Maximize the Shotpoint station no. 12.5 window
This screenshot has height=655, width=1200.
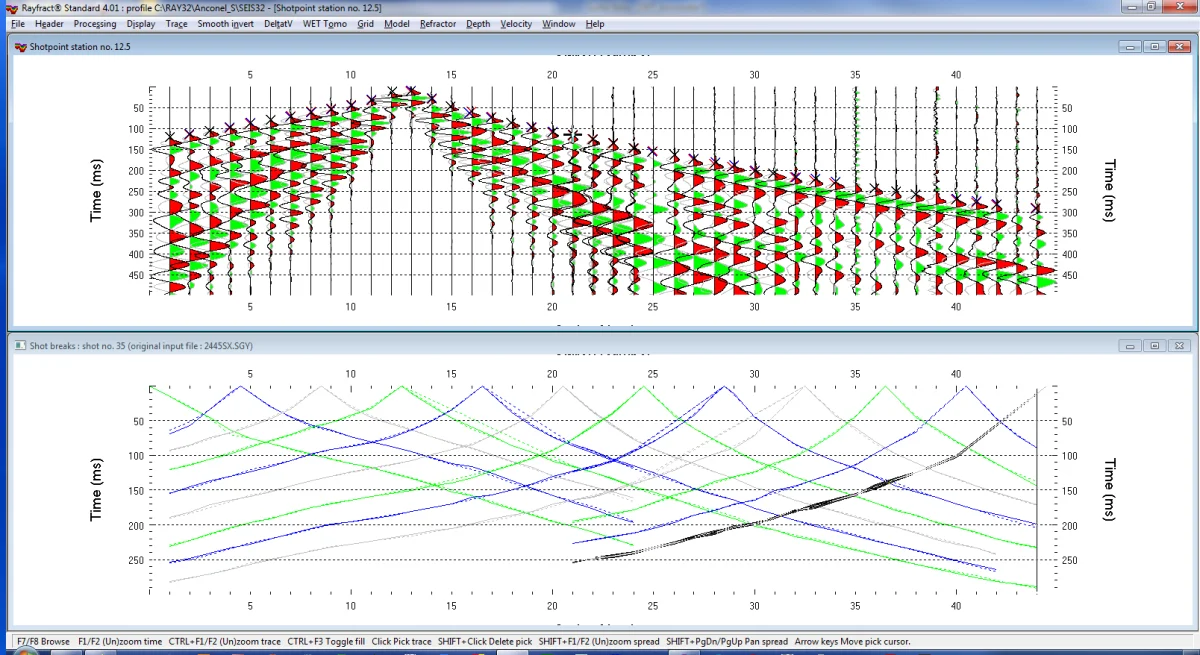[x=1154, y=46]
